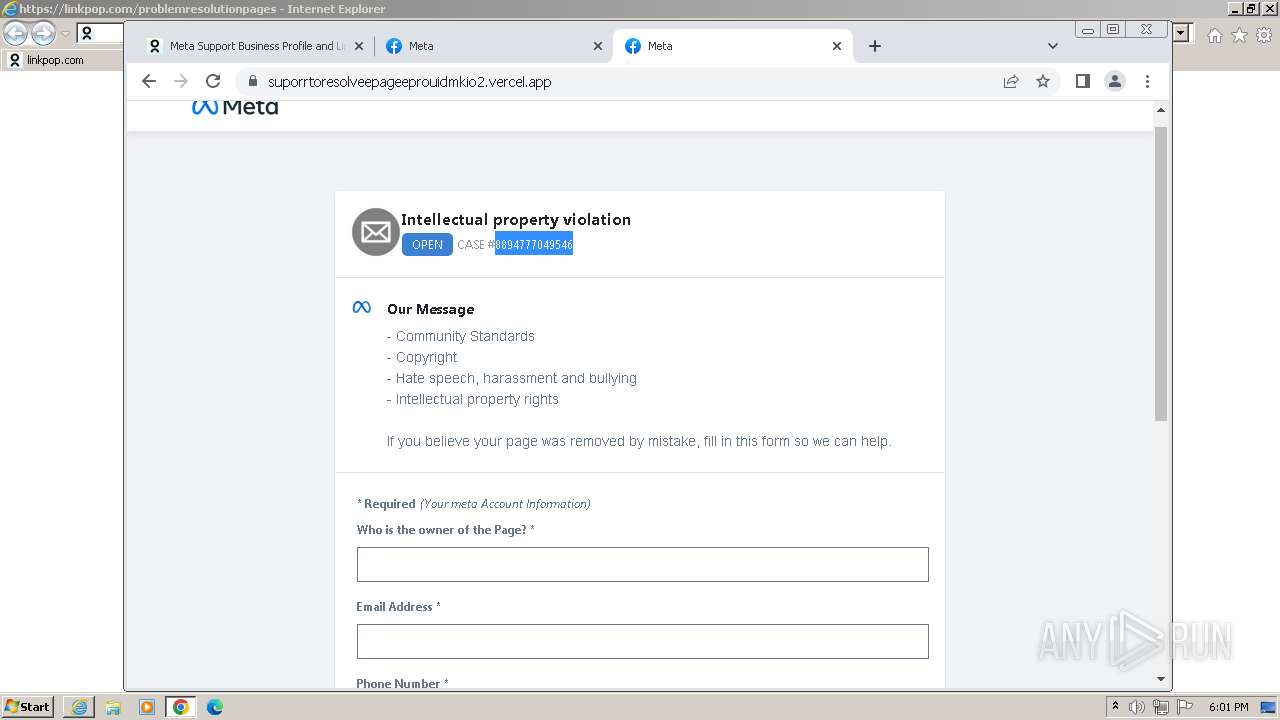Open Internet Explorer's Favorites star
This screenshot has width=1280, height=720.
pos(1240,35)
